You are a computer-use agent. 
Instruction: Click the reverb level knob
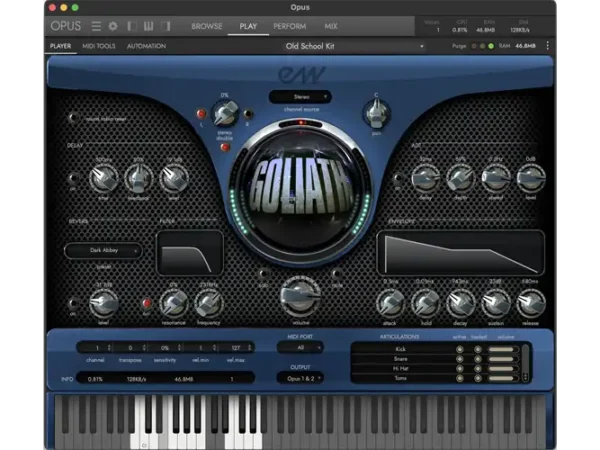(x=103, y=303)
